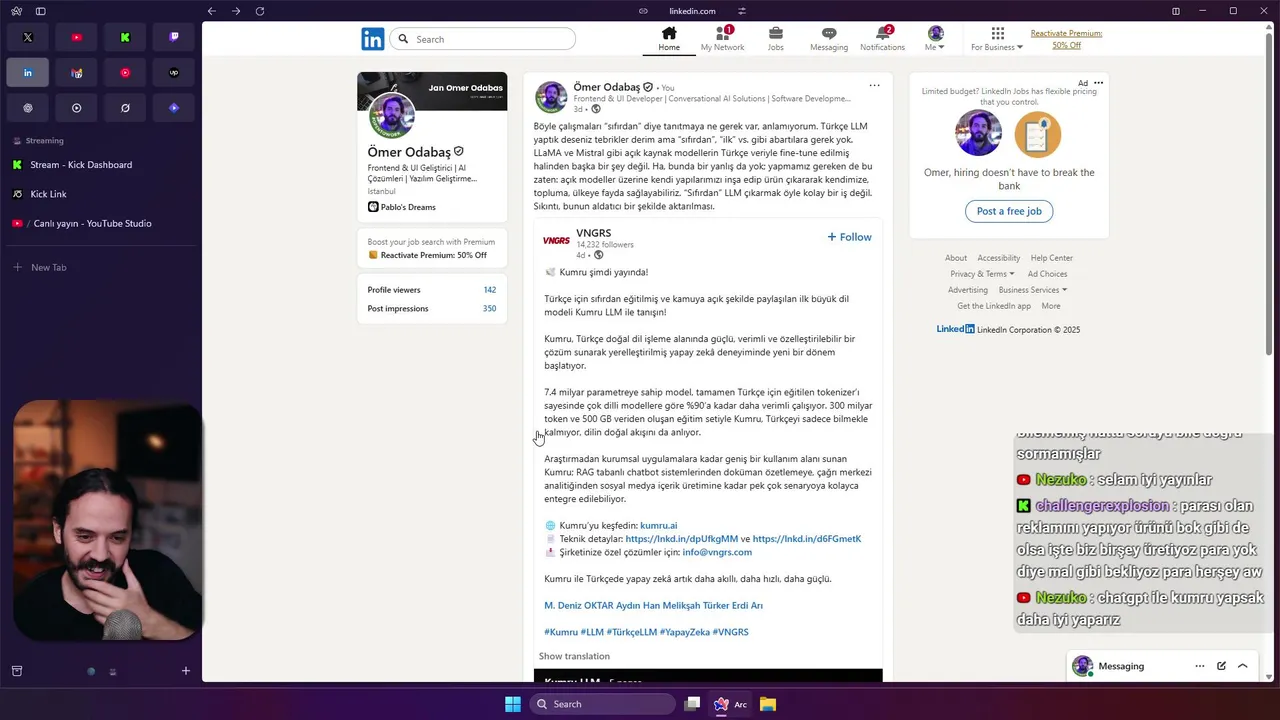Image resolution: width=1280 pixels, height=720 pixels.
Task: Open the YouTube pinned tab in top row
Action: tap(77, 38)
